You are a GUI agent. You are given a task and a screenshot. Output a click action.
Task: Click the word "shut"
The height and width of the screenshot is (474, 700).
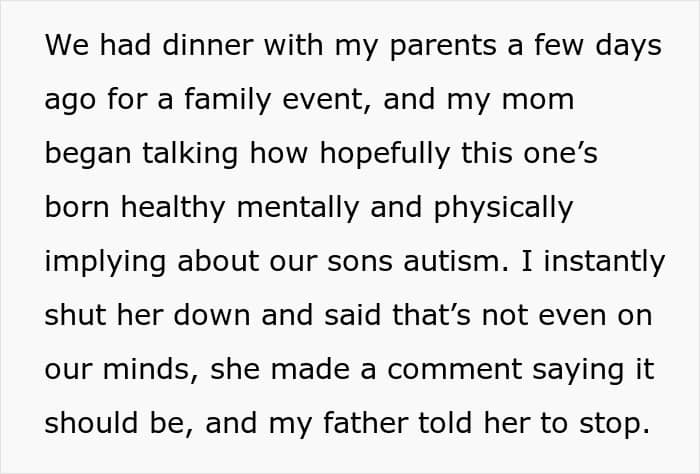75,315
